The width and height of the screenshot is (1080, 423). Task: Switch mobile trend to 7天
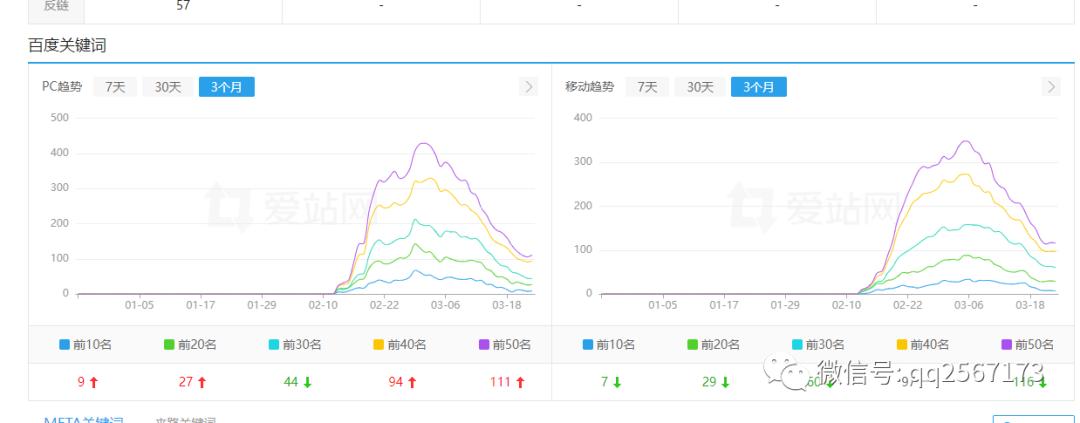(647, 87)
